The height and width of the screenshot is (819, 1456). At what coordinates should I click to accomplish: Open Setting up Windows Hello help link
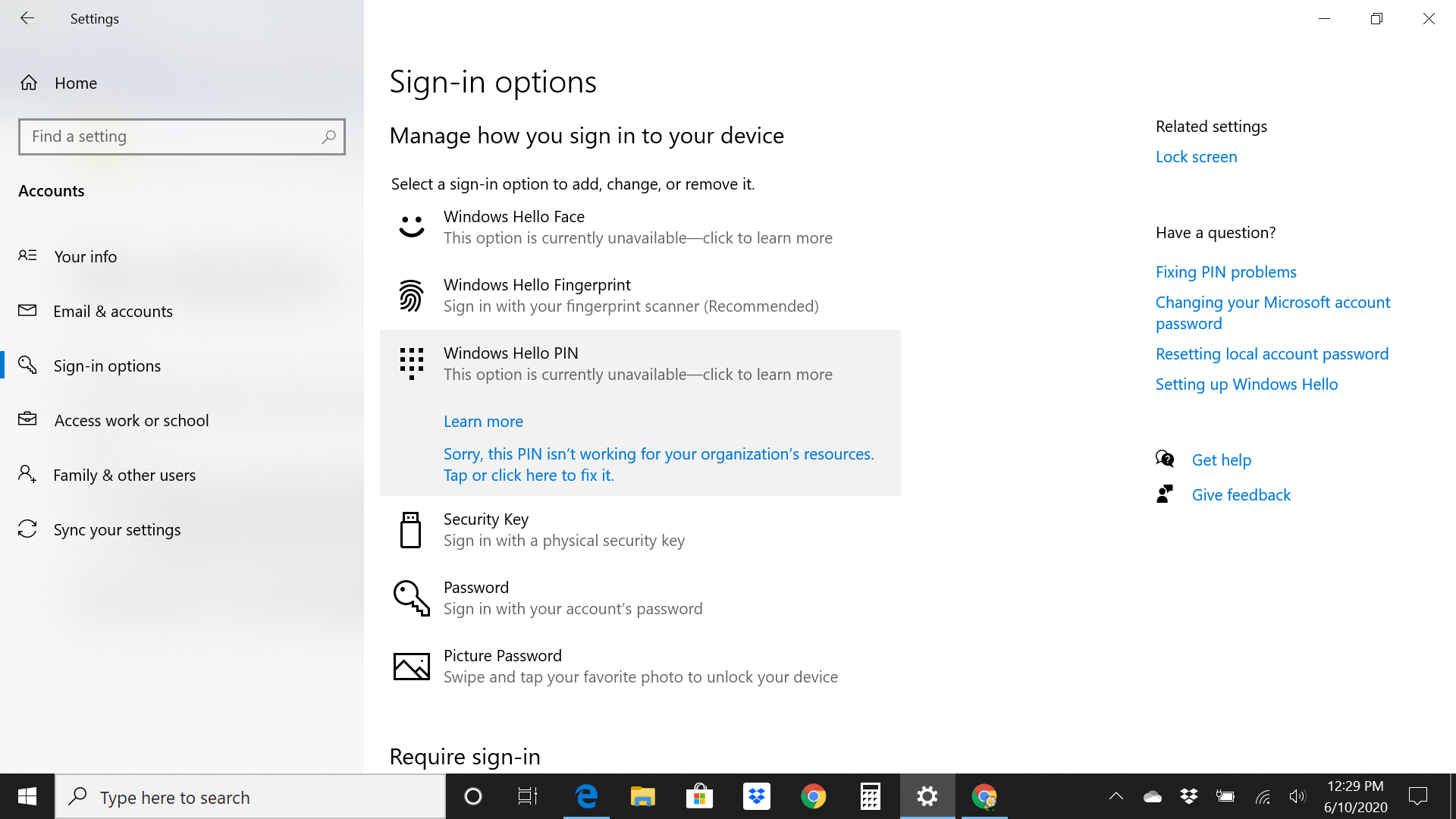pyautogui.click(x=1246, y=384)
